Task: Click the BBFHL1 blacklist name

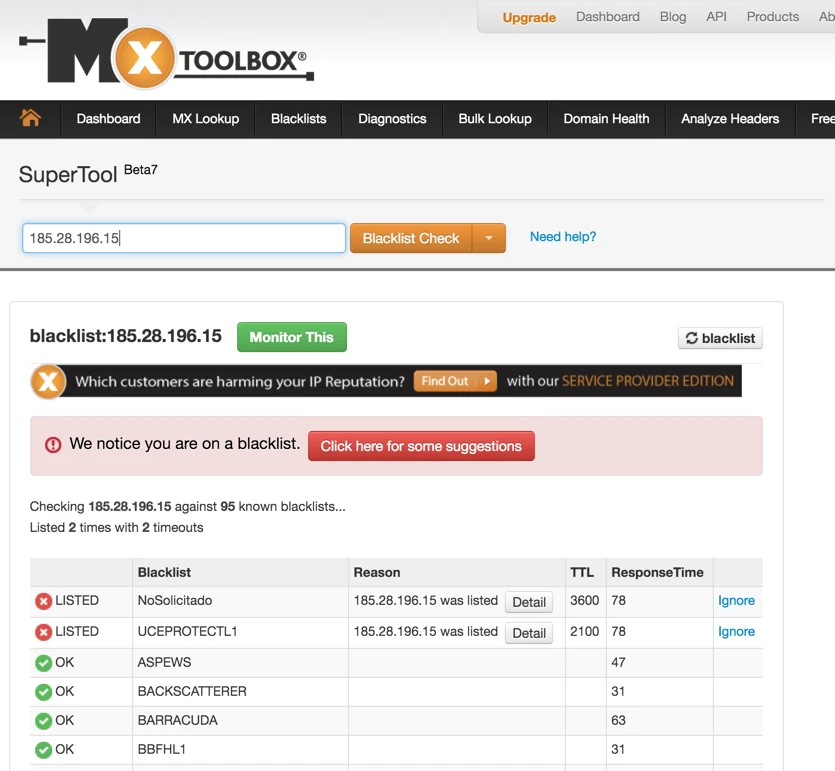Action: coord(161,749)
